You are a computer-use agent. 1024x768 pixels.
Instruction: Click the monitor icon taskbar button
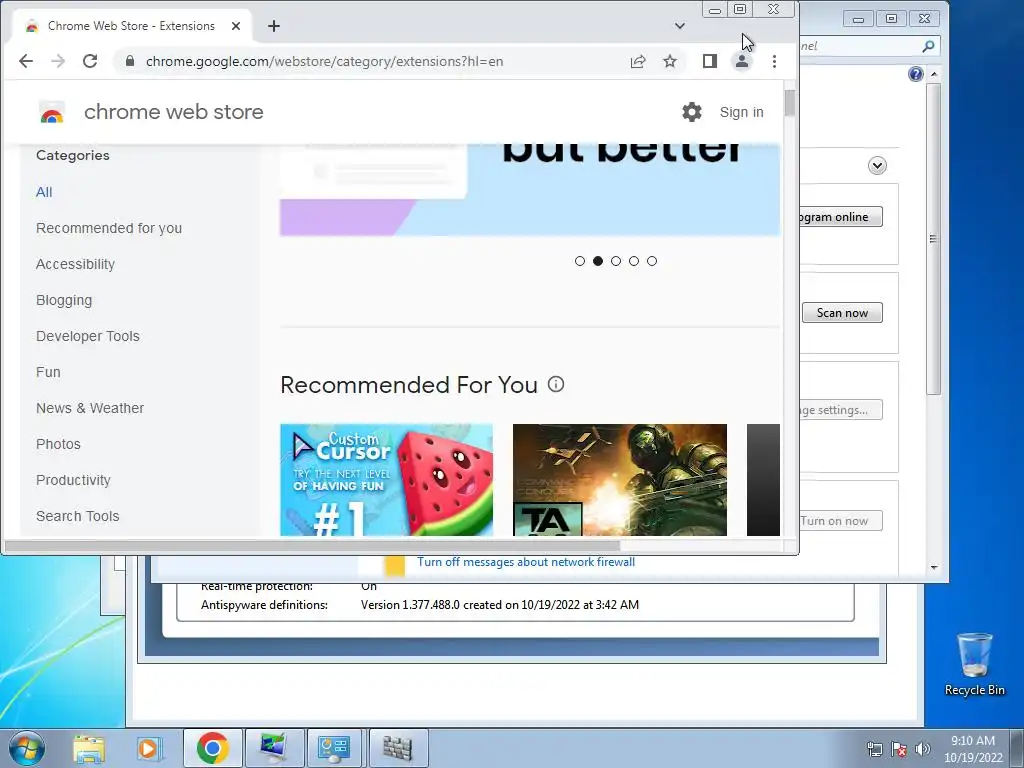click(x=273, y=748)
